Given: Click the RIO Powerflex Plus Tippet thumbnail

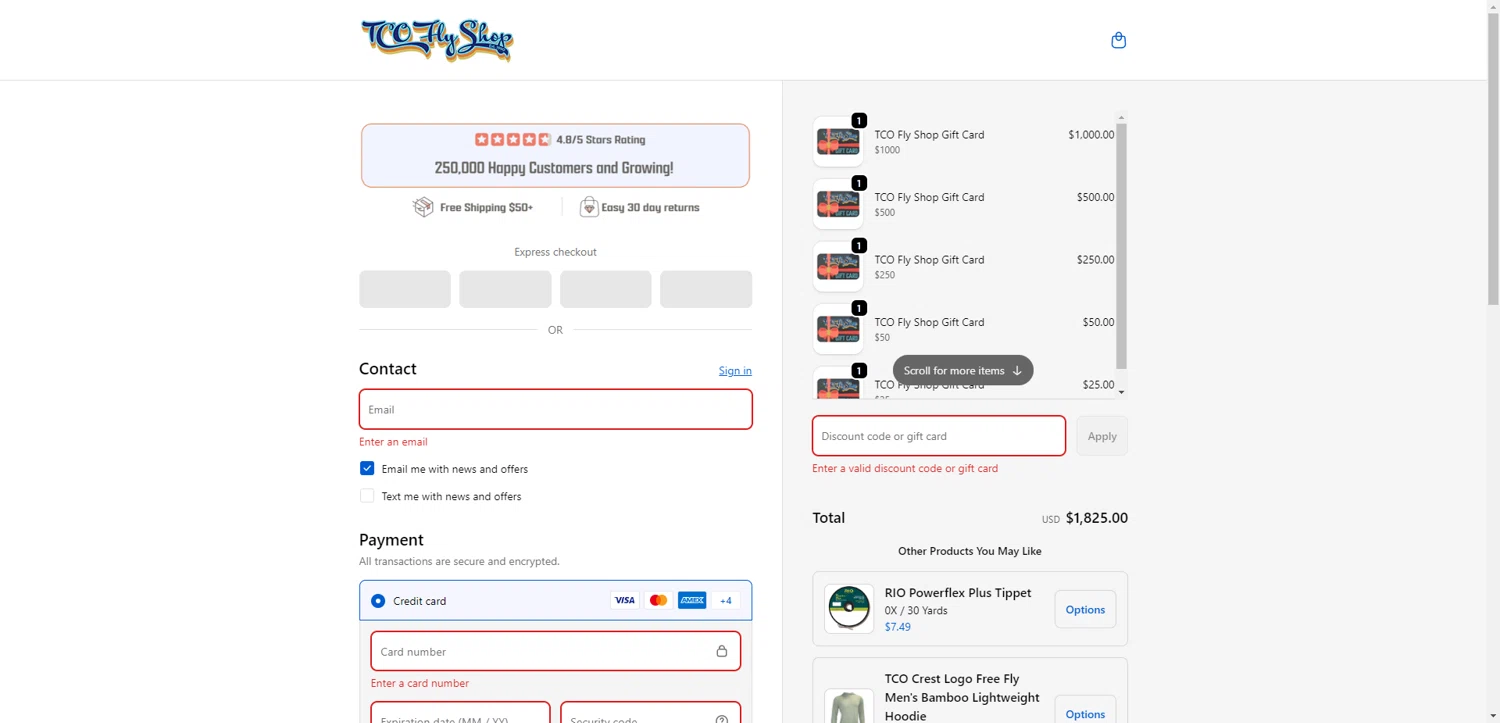Looking at the screenshot, I should (849, 609).
